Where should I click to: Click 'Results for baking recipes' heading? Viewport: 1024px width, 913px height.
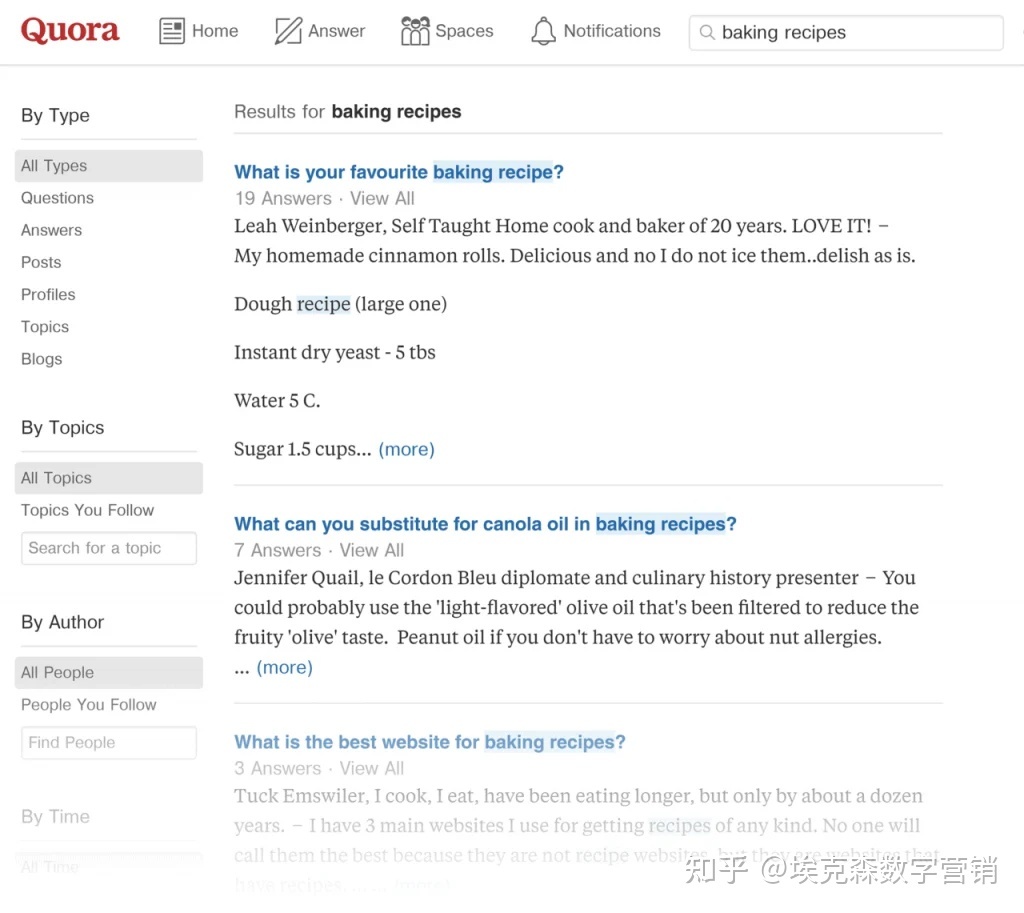coord(347,112)
